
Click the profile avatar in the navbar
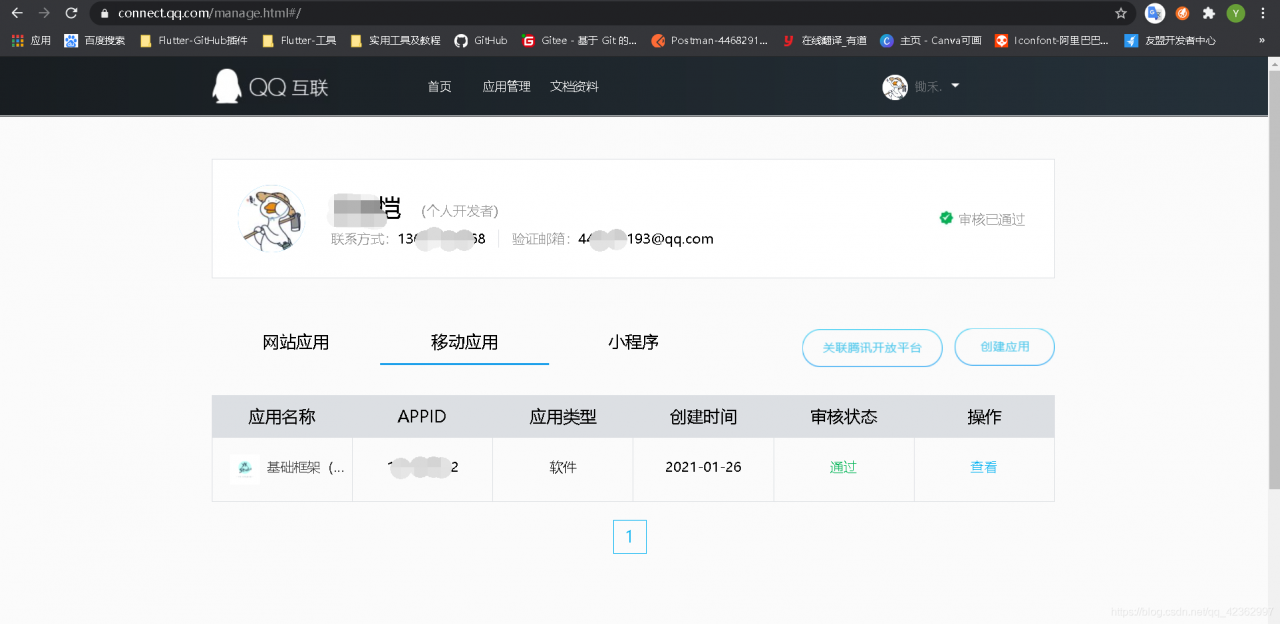pos(895,86)
